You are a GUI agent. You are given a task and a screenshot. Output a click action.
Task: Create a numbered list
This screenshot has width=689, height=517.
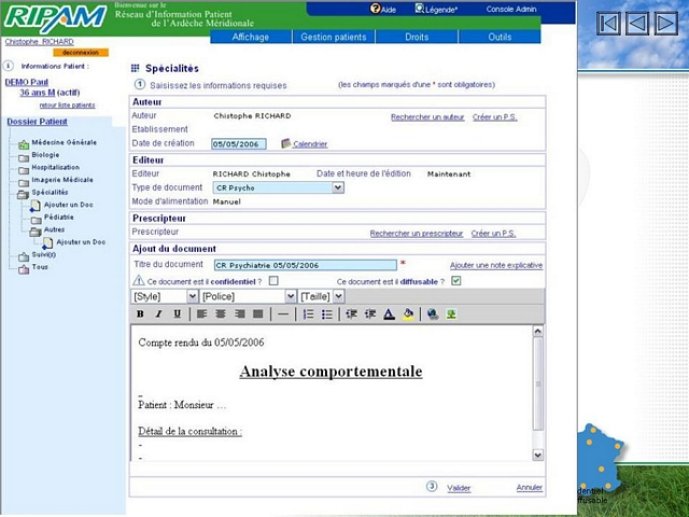tap(308, 314)
